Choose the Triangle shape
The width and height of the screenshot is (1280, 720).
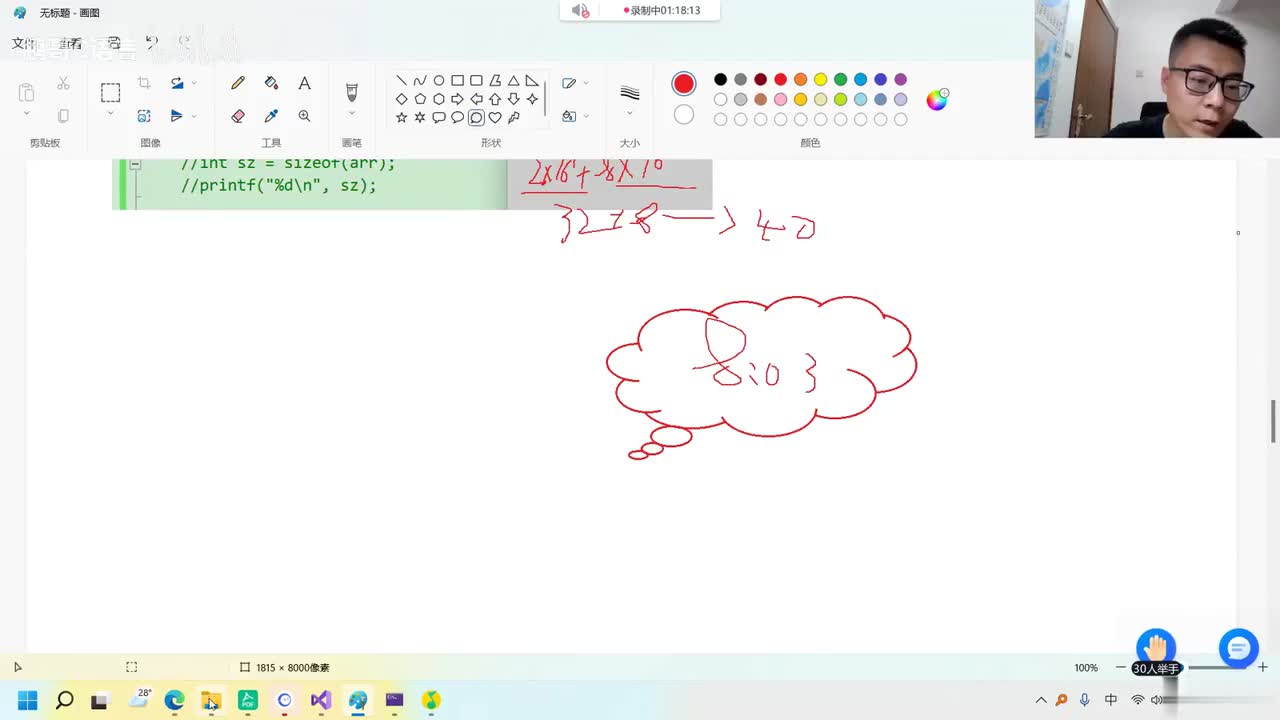click(513, 81)
